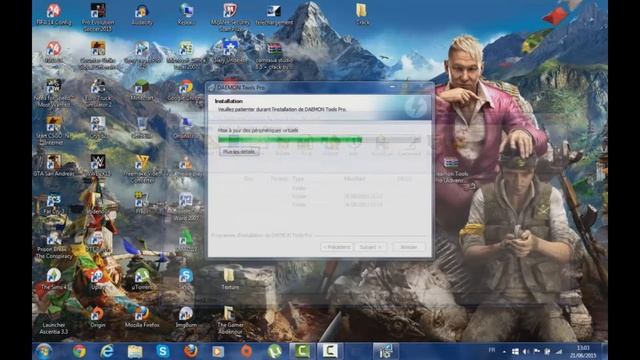Select the crack folder on desktop
This screenshot has width=640, height=360.
[362, 15]
